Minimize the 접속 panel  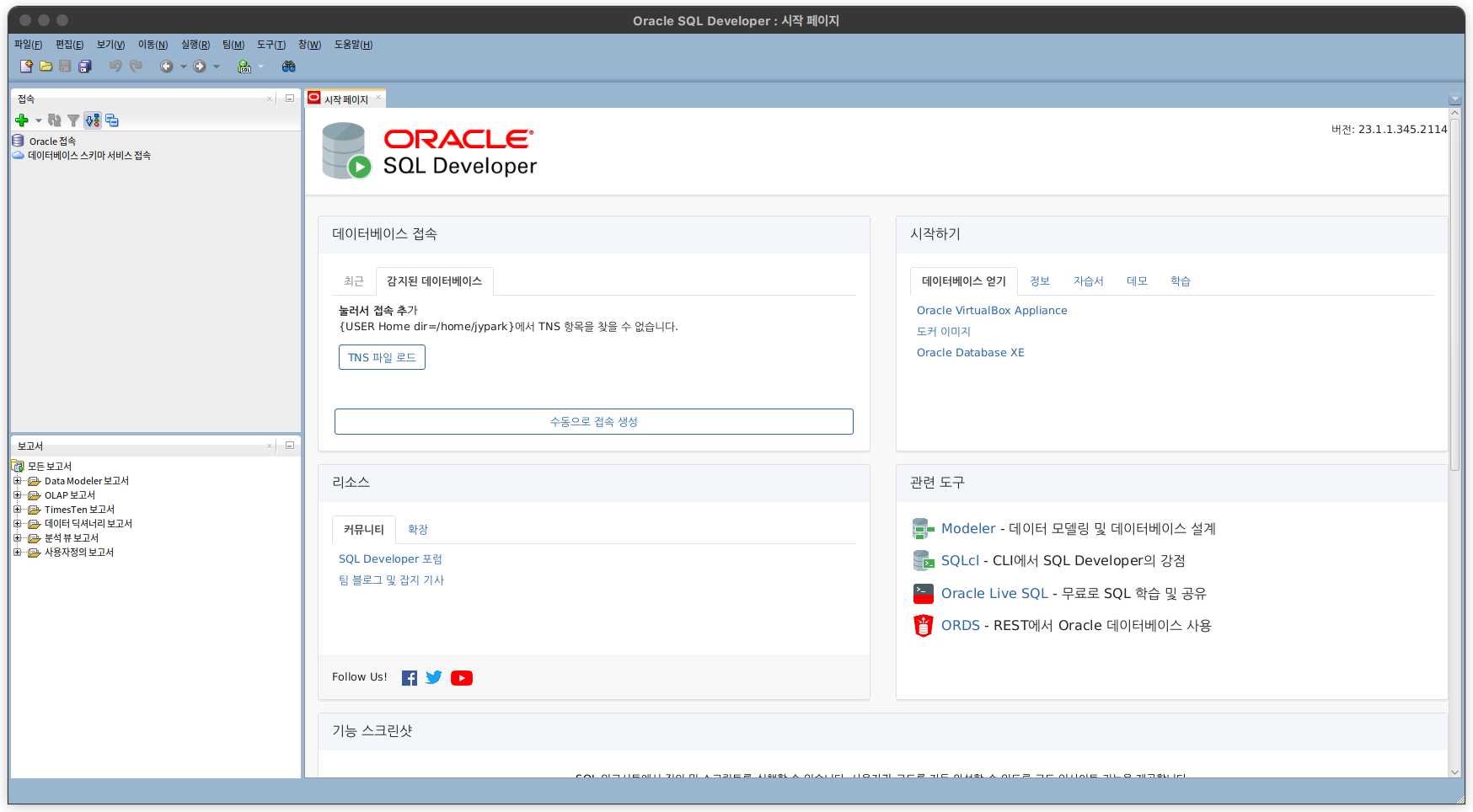(290, 99)
